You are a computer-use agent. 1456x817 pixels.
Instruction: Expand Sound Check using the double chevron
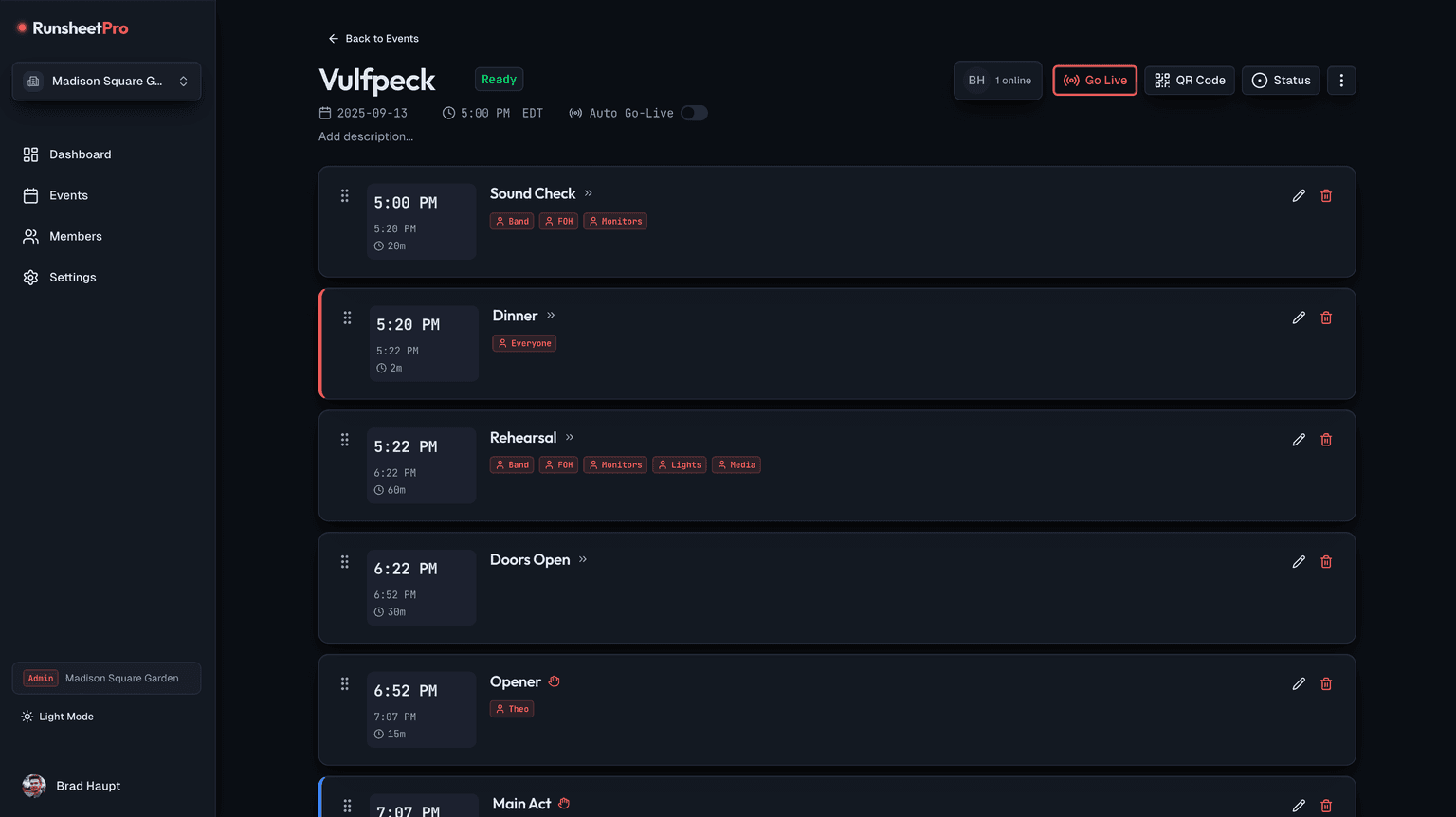[x=589, y=193]
